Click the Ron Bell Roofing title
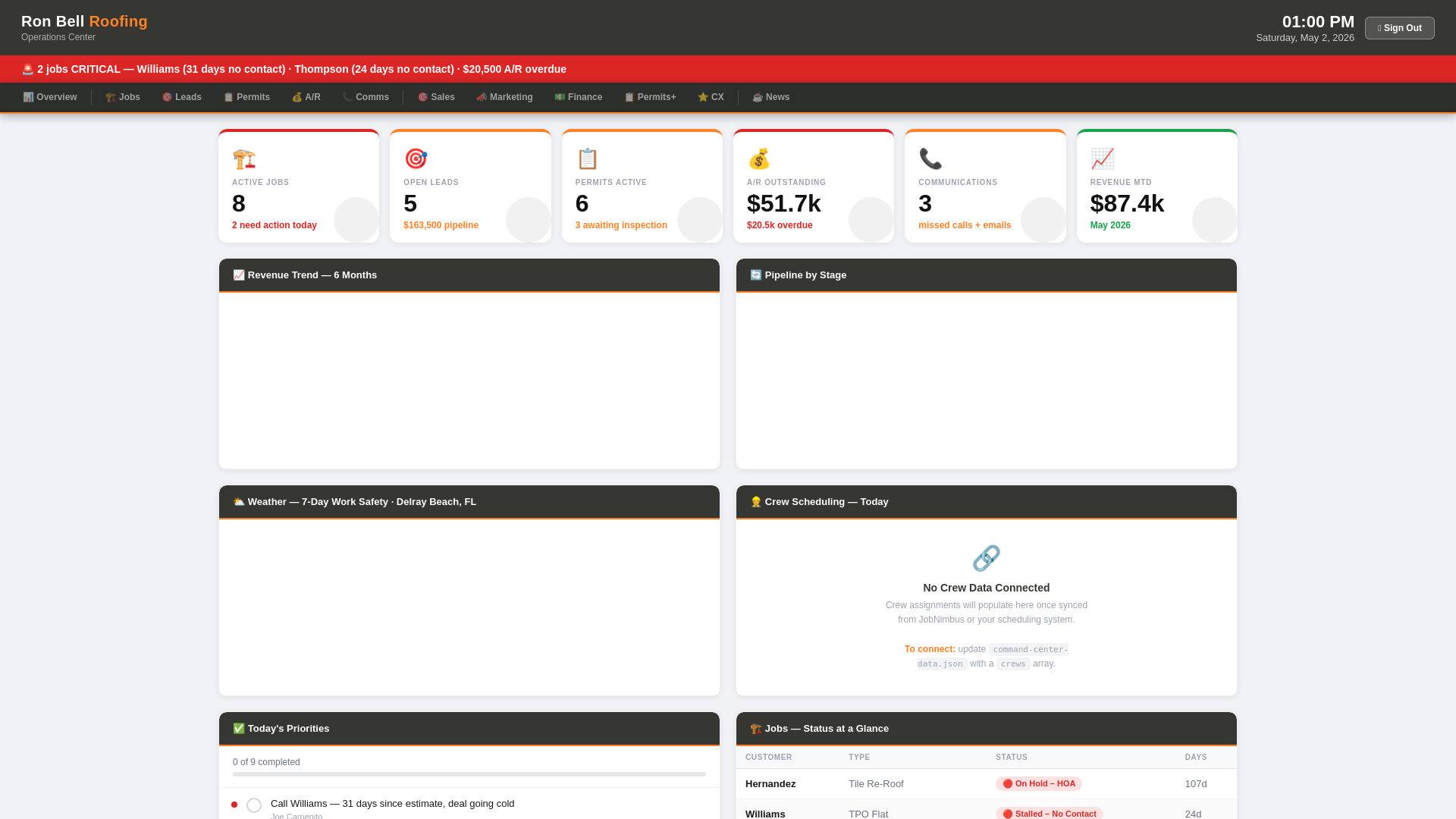 click(84, 21)
